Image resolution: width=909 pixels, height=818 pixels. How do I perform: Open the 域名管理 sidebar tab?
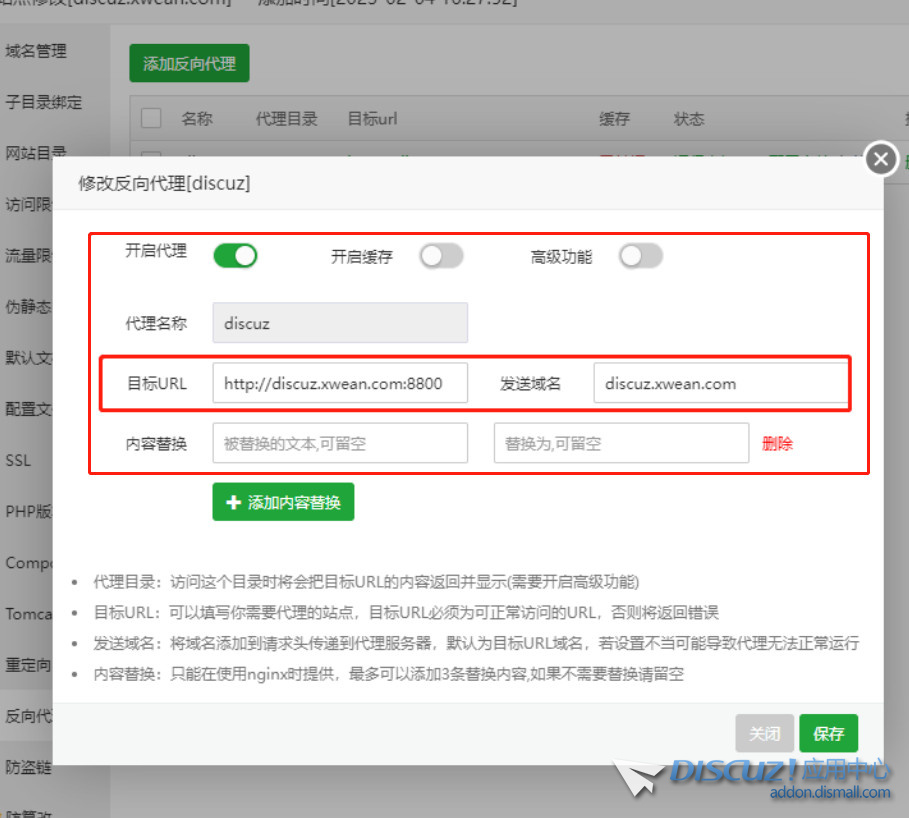(36, 51)
